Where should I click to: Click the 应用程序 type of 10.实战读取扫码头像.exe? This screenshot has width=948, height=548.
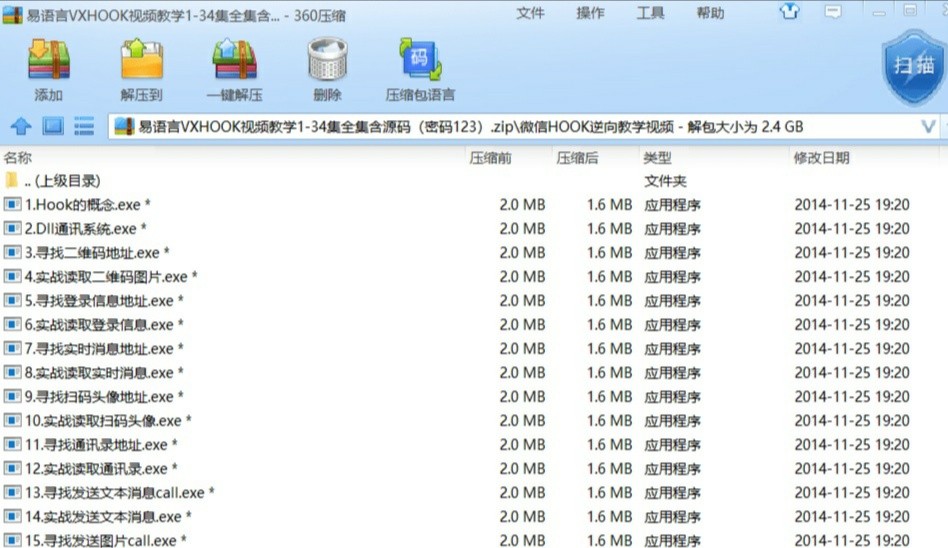point(672,421)
